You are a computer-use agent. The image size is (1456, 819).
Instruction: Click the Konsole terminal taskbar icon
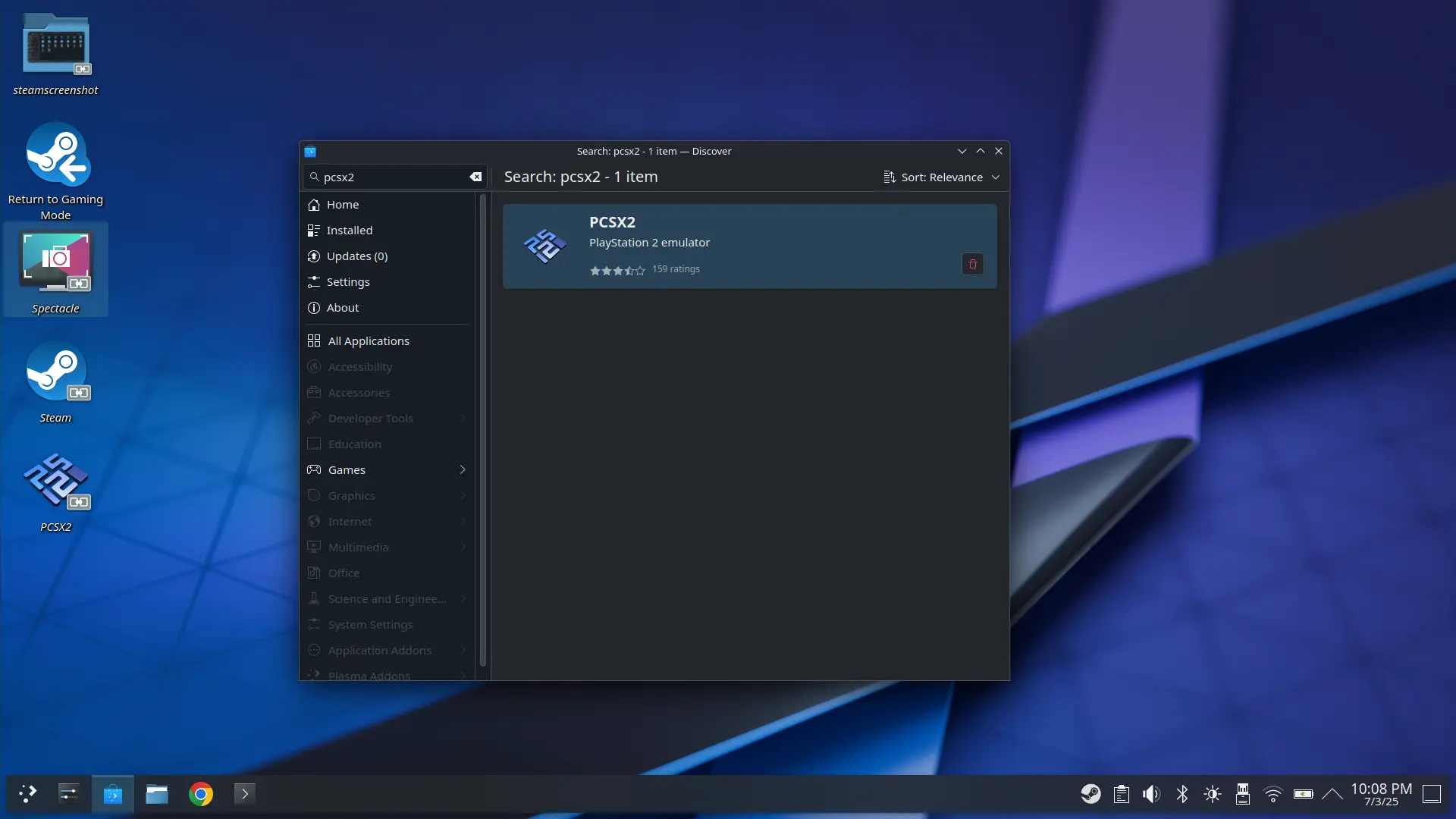pyautogui.click(x=244, y=794)
